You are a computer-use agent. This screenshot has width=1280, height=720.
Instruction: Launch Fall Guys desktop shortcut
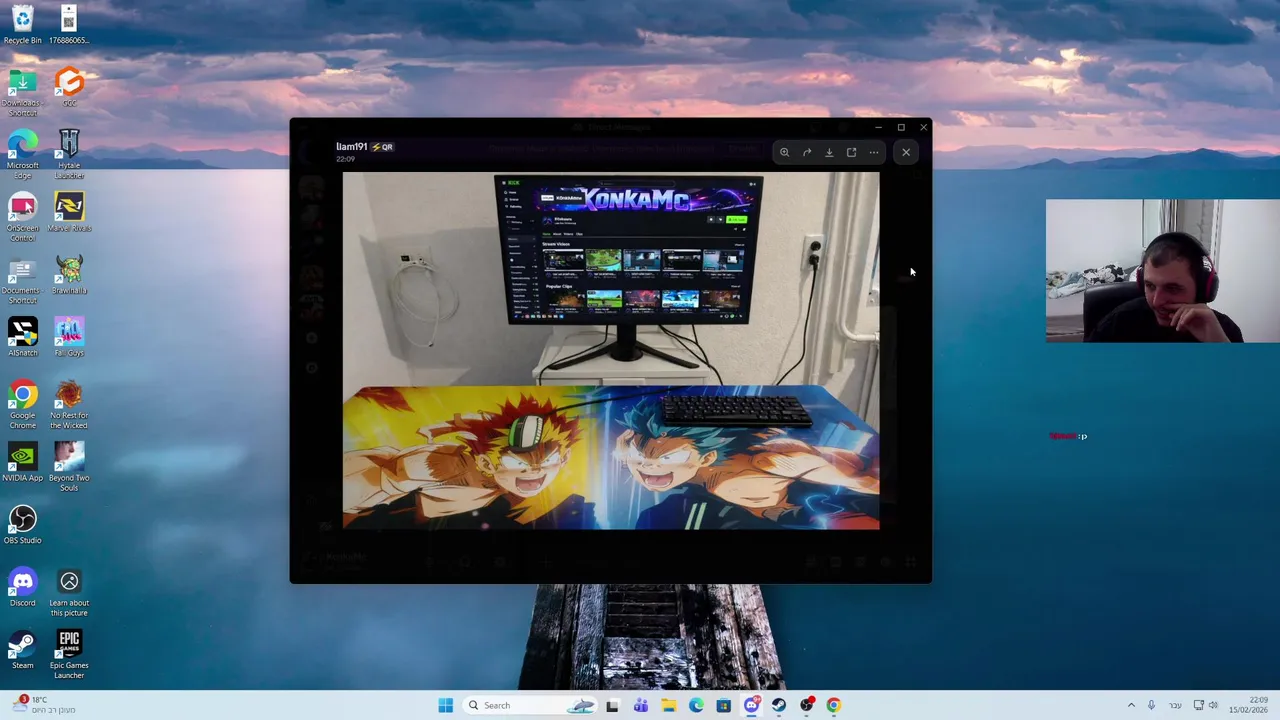click(x=69, y=337)
